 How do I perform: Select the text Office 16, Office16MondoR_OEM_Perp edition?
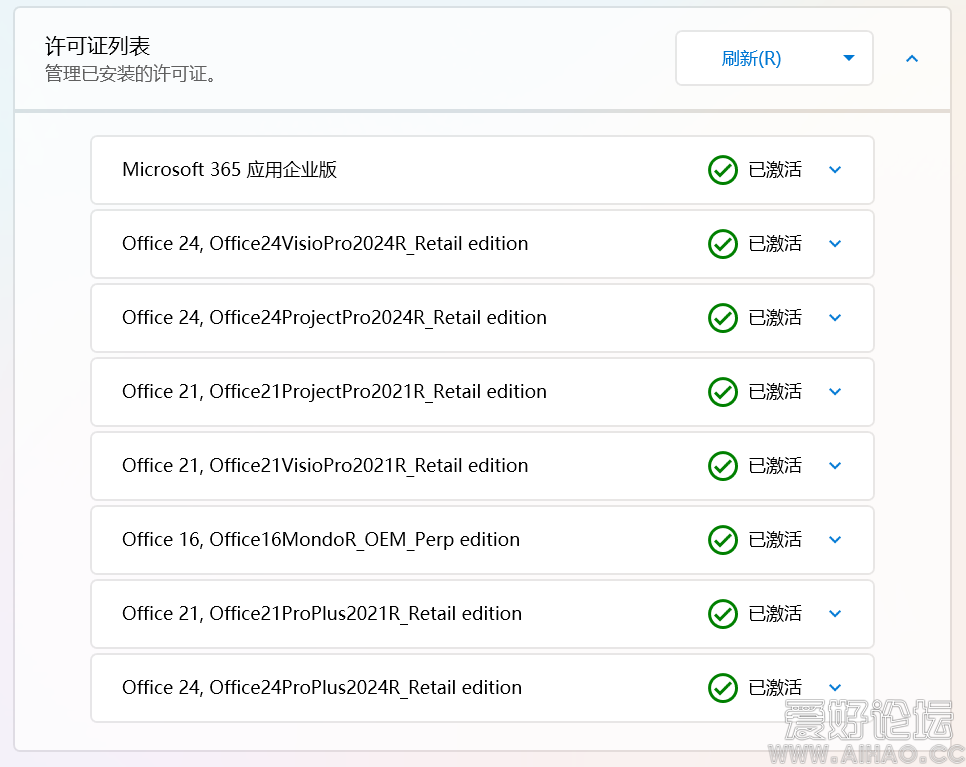click(320, 539)
